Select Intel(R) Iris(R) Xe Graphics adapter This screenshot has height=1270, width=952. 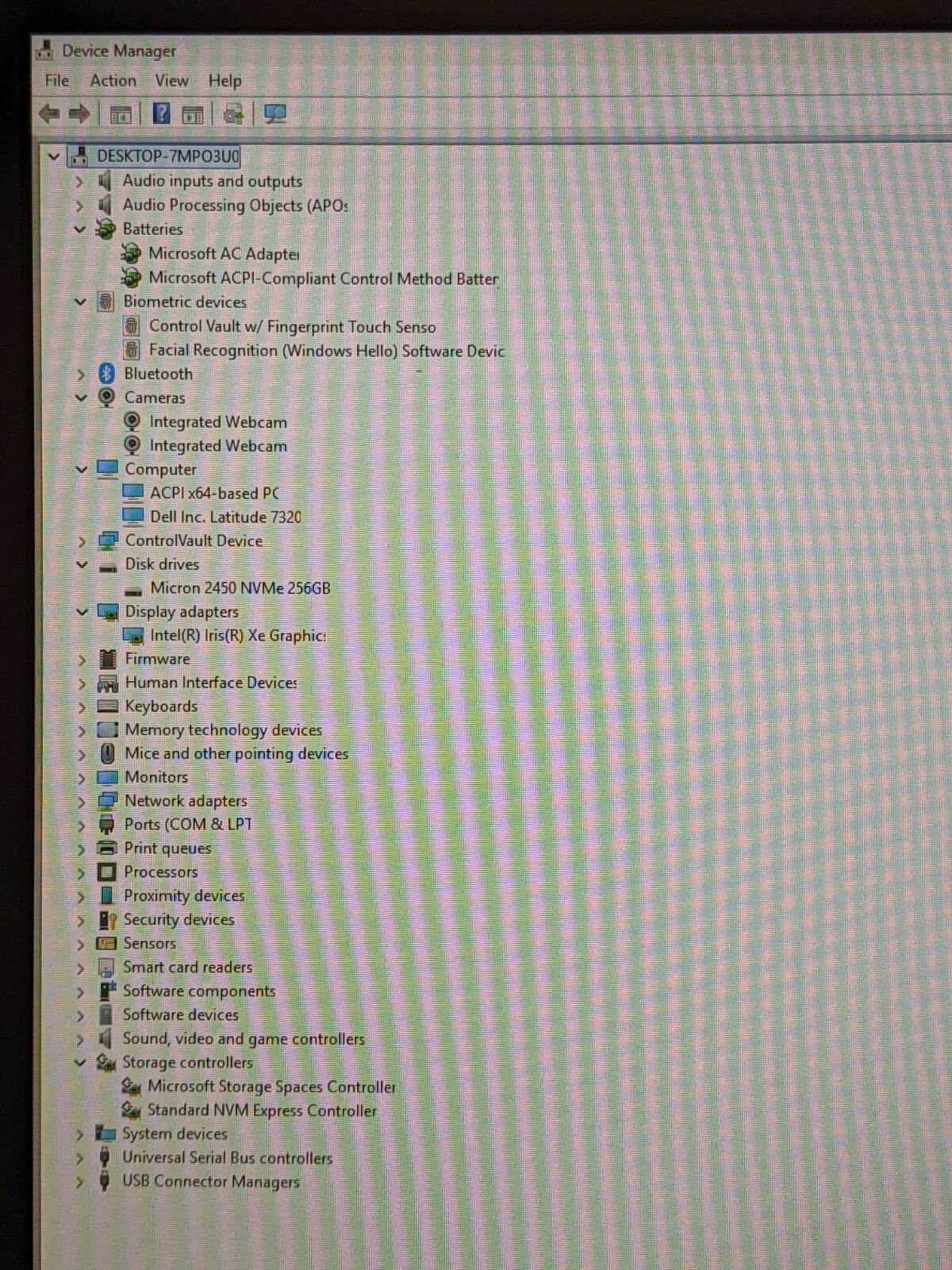[237, 636]
